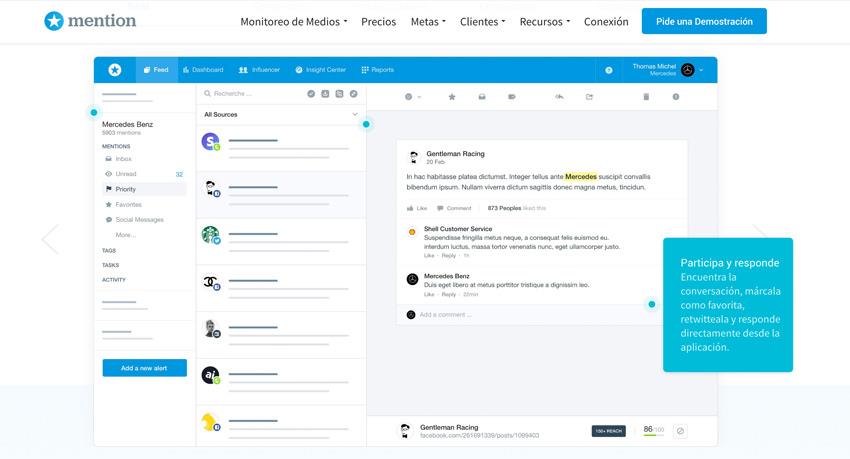Click Reply under the Mercedes Benz comment
Viewport: 850px width, 459px height.
[x=449, y=295]
